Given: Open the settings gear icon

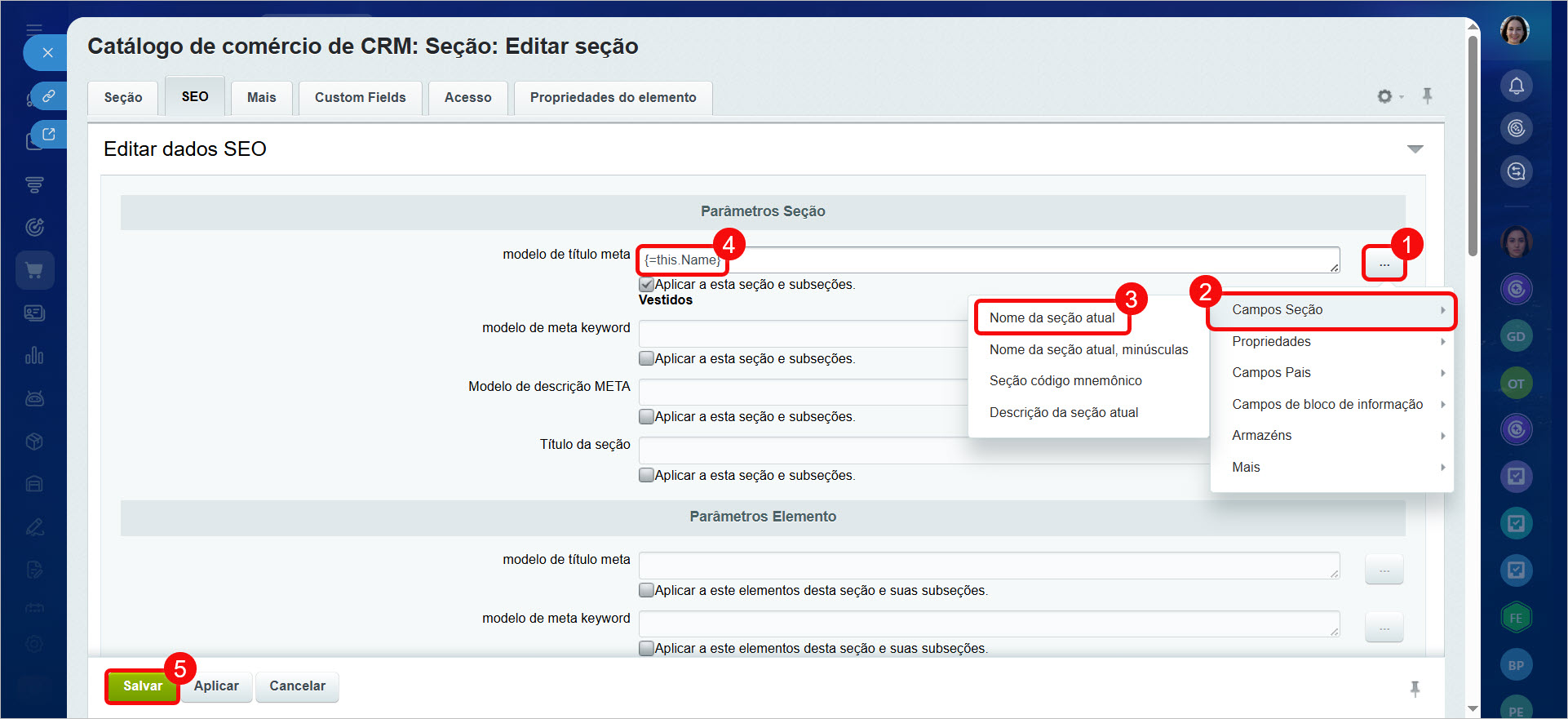Looking at the screenshot, I should point(1384,96).
